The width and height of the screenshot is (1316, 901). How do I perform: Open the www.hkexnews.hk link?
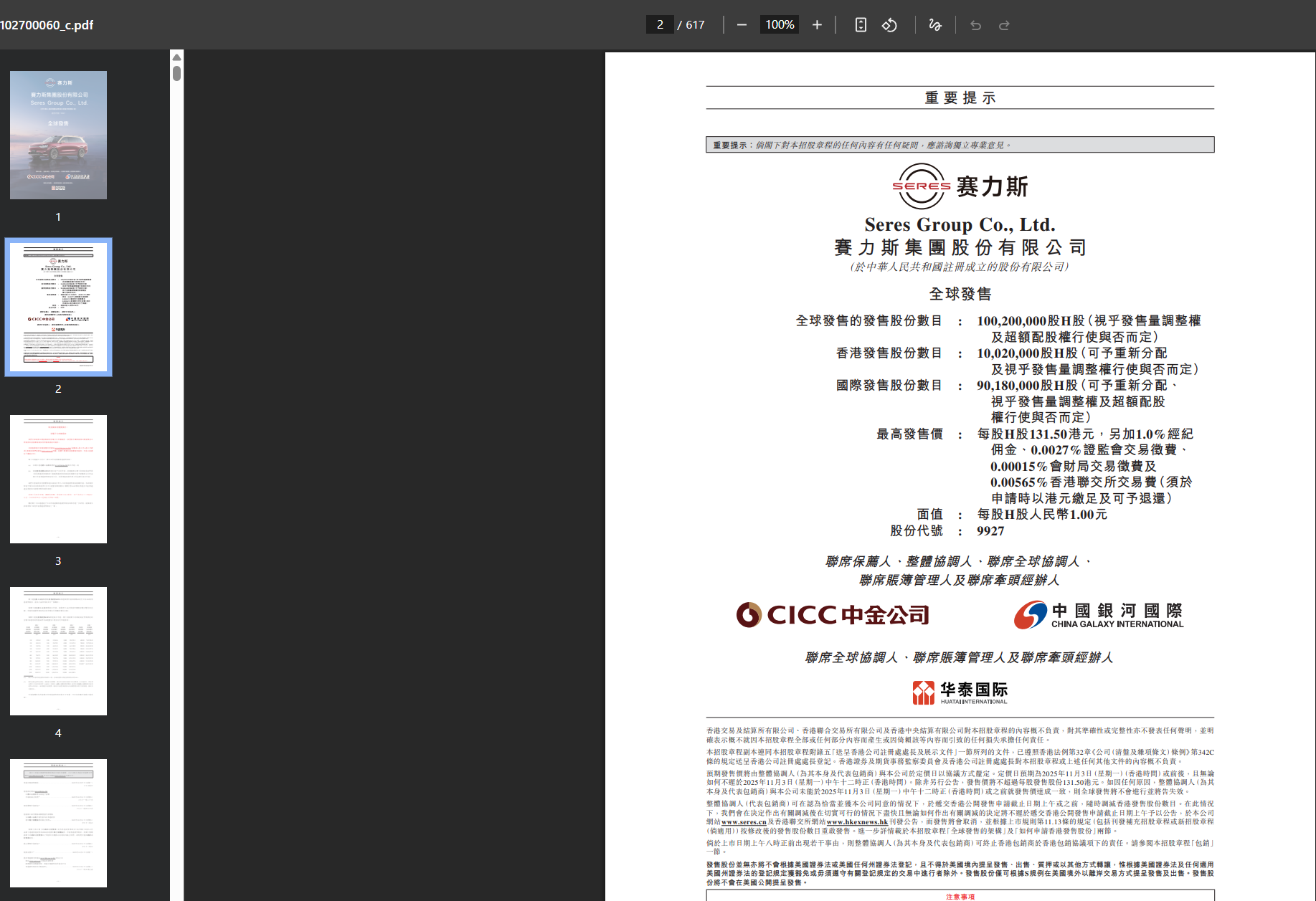click(857, 822)
